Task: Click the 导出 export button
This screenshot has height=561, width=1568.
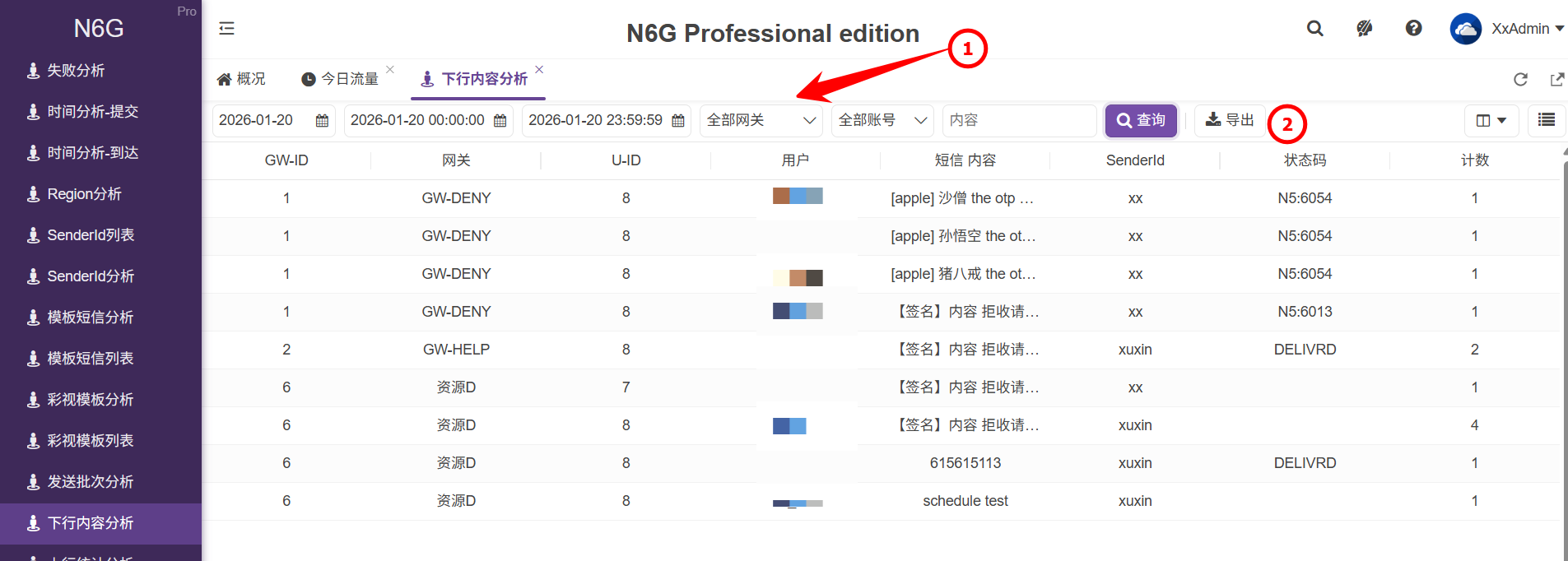Action: click(x=1229, y=120)
